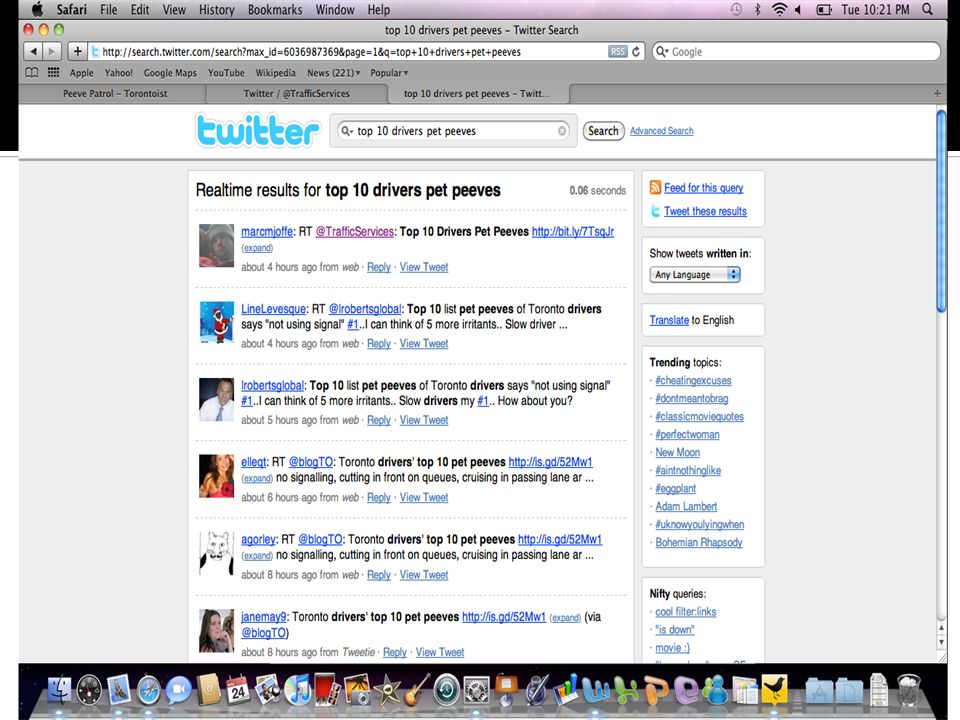
Task: Click the Safari address bar URL
Action: click(x=311, y=52)
